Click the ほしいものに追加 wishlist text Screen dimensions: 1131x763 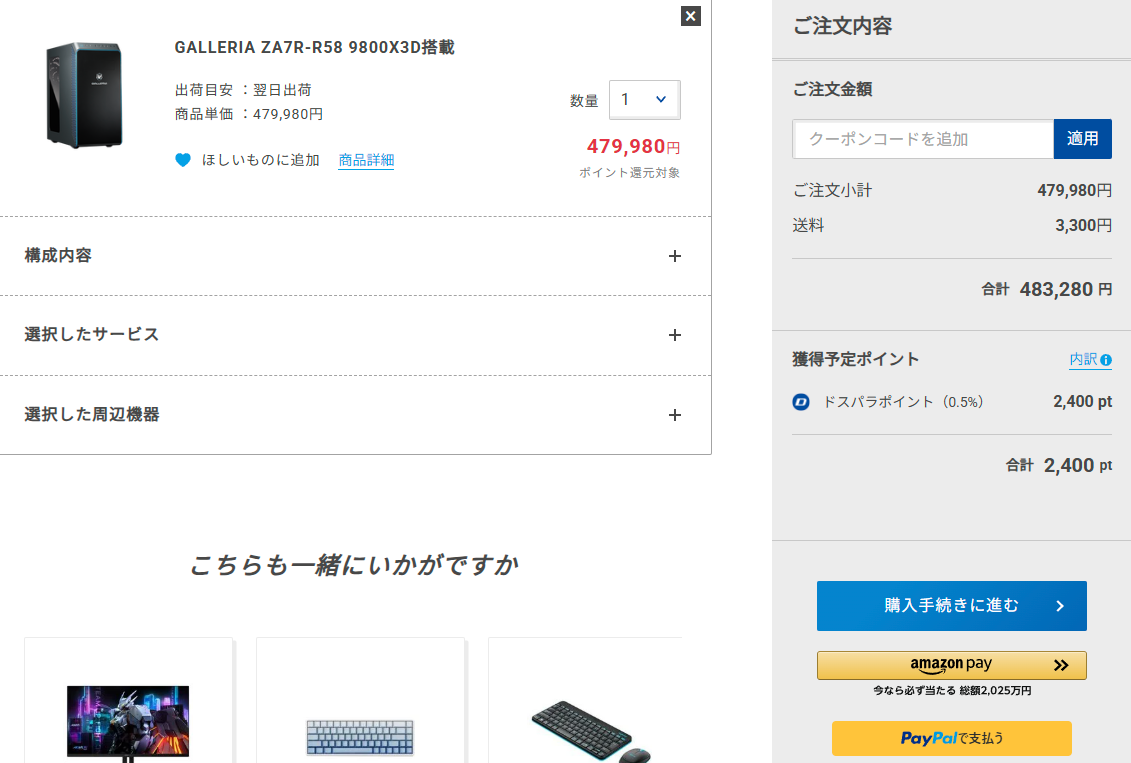(x=261, y=160)
